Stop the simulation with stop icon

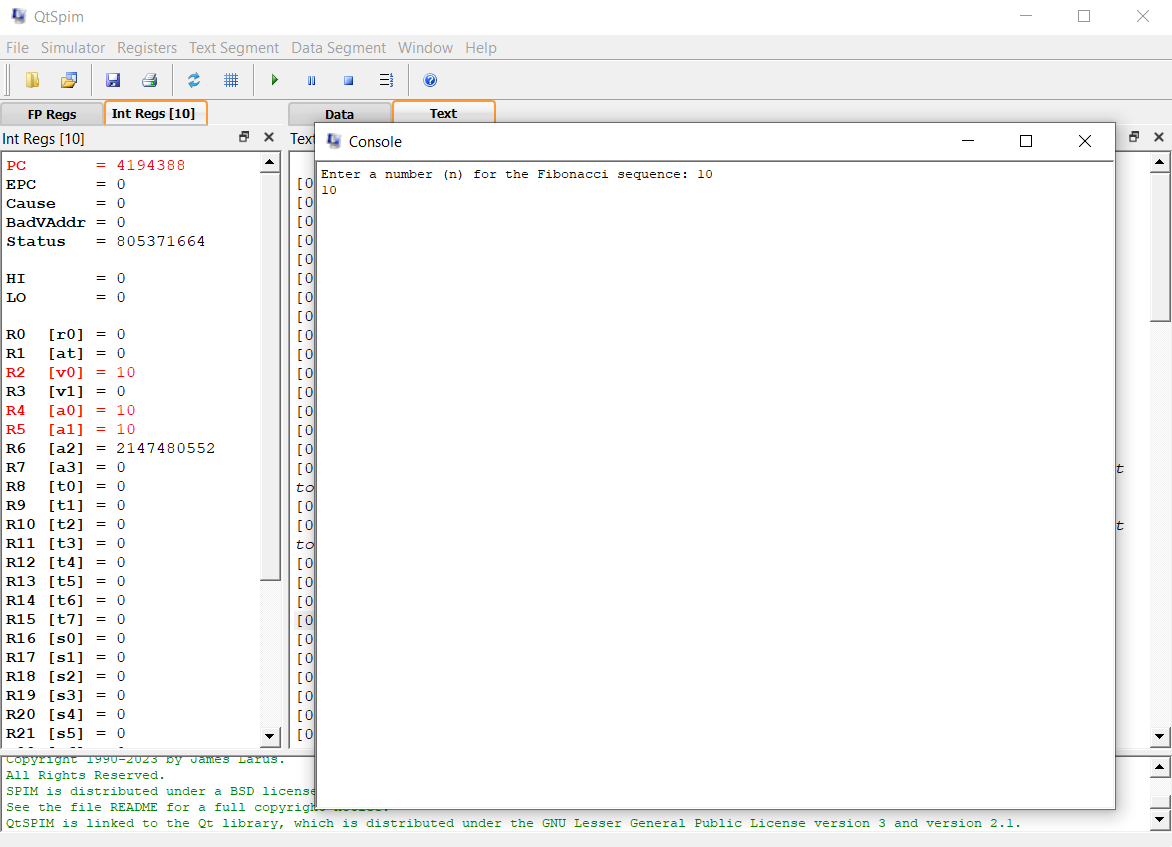point(348,80)
